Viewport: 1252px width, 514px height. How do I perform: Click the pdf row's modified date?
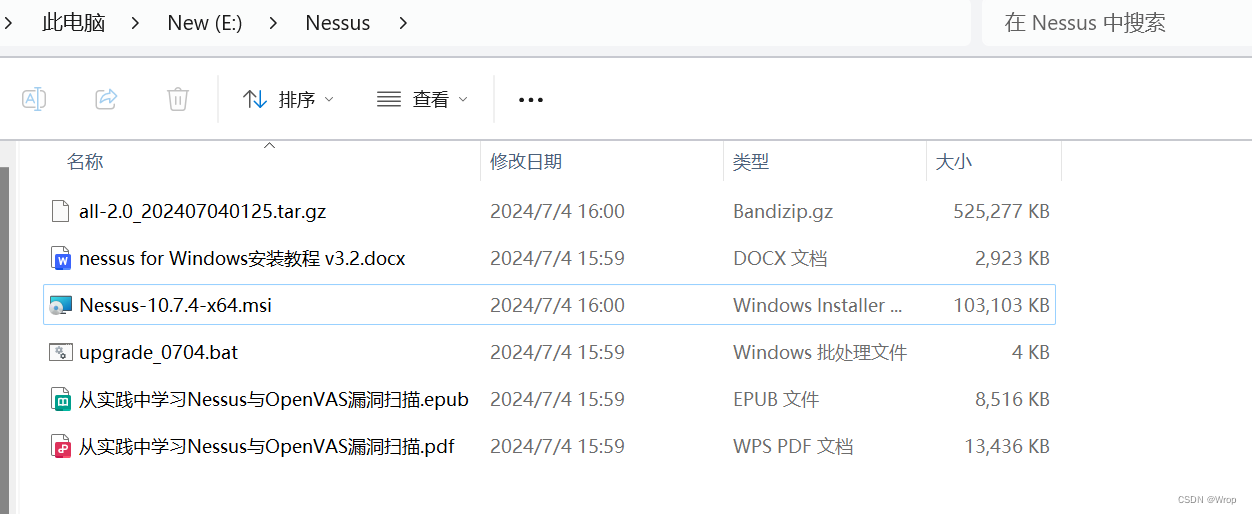pyautogui.click(x=557, y=446)
